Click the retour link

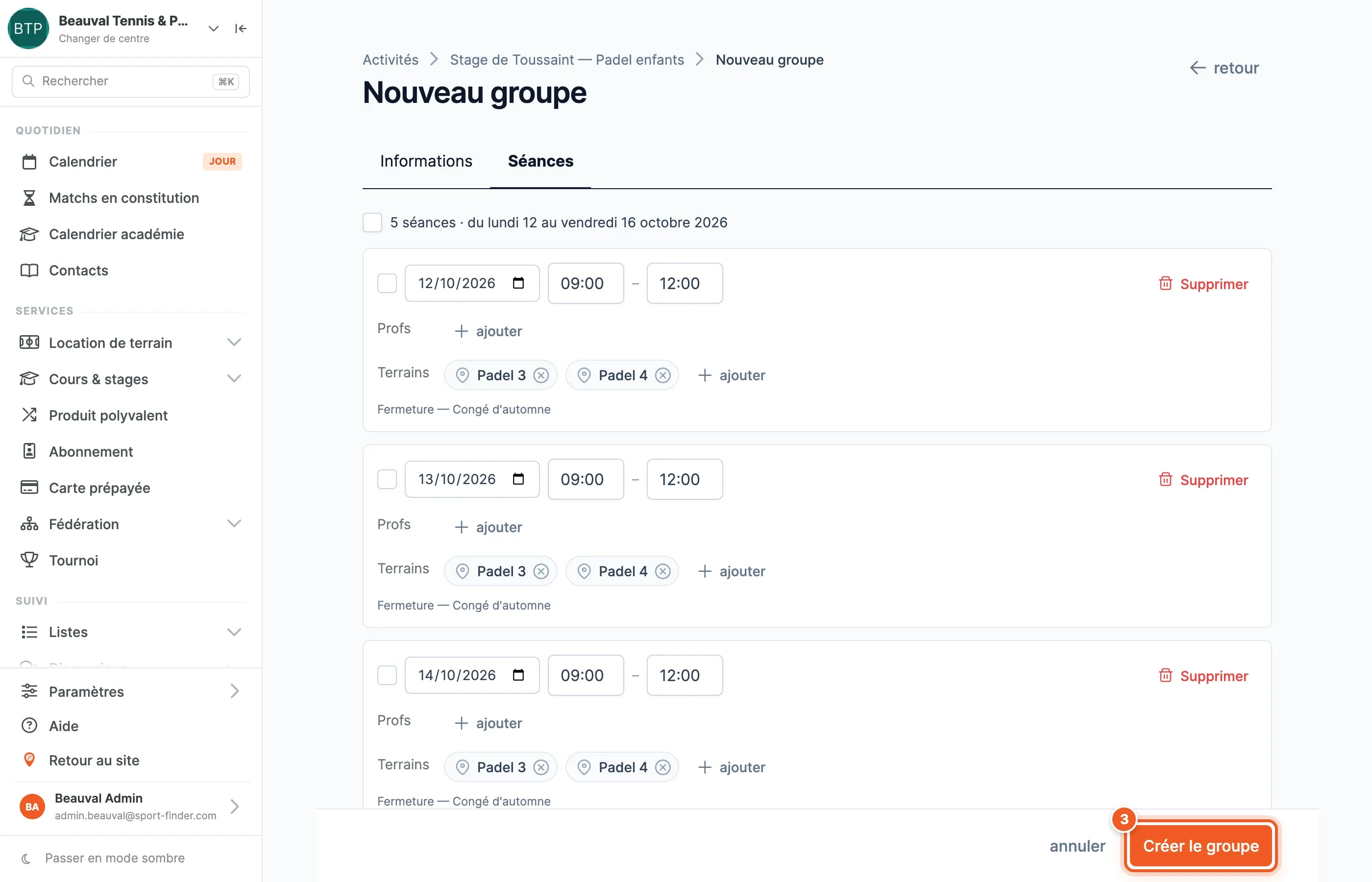click(1224, 68)
